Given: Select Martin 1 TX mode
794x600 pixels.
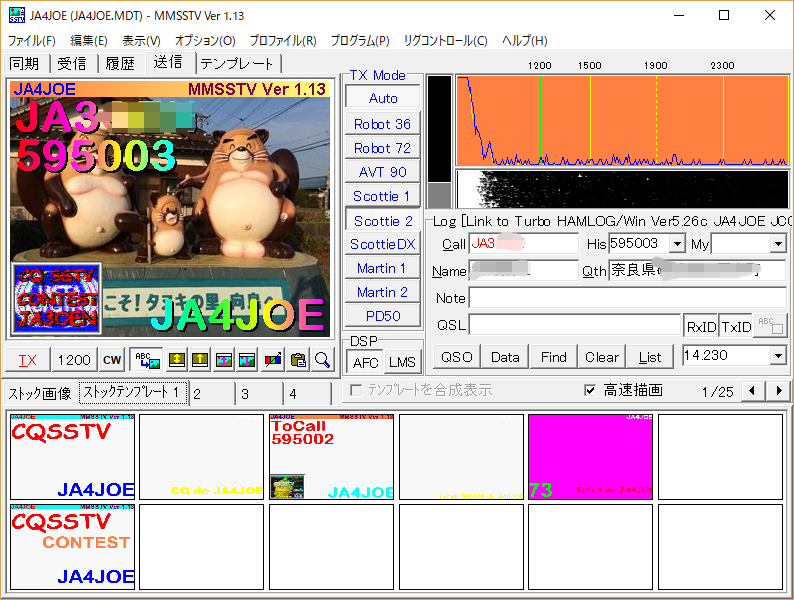Looking at the screenshot, I should tap(383, 268).
